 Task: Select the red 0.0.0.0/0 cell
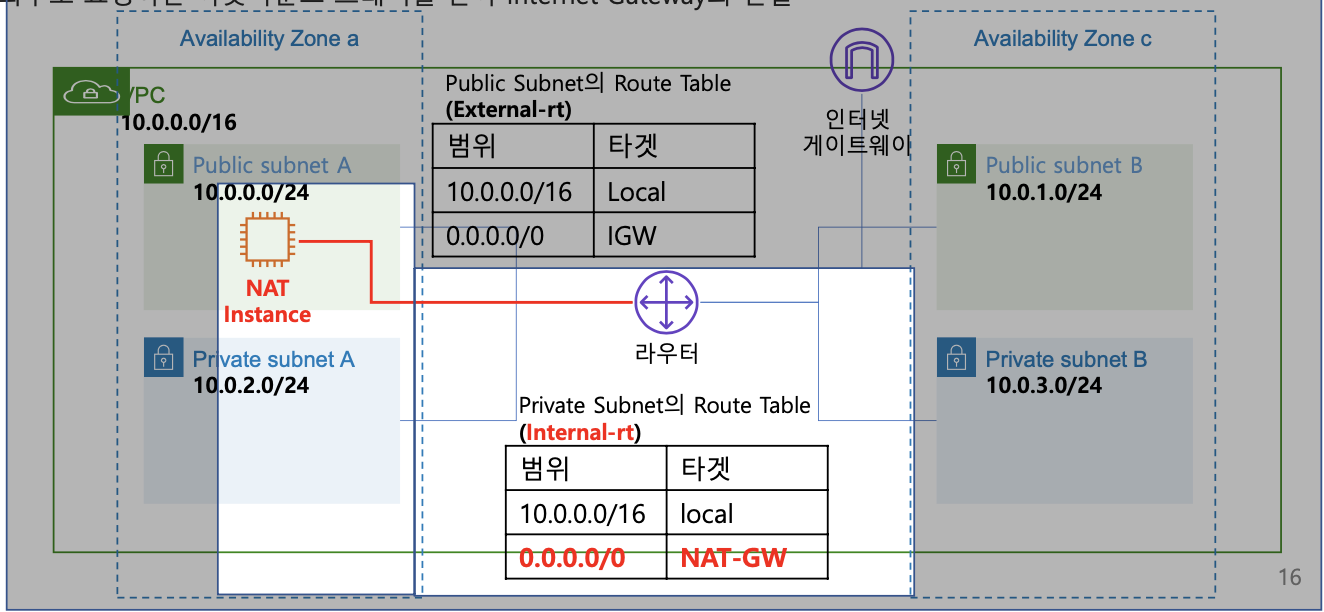[x=586, y=557]
